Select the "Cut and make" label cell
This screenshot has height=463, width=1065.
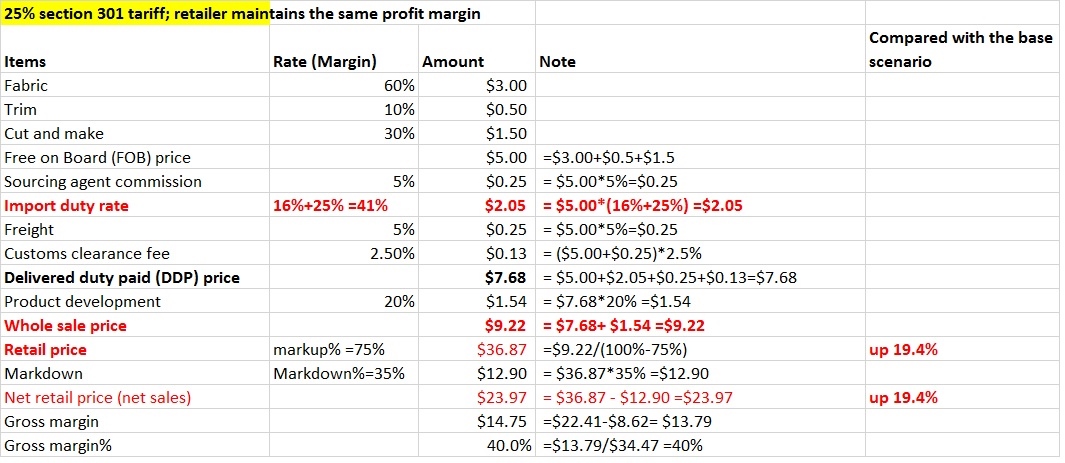coord(54,134)
